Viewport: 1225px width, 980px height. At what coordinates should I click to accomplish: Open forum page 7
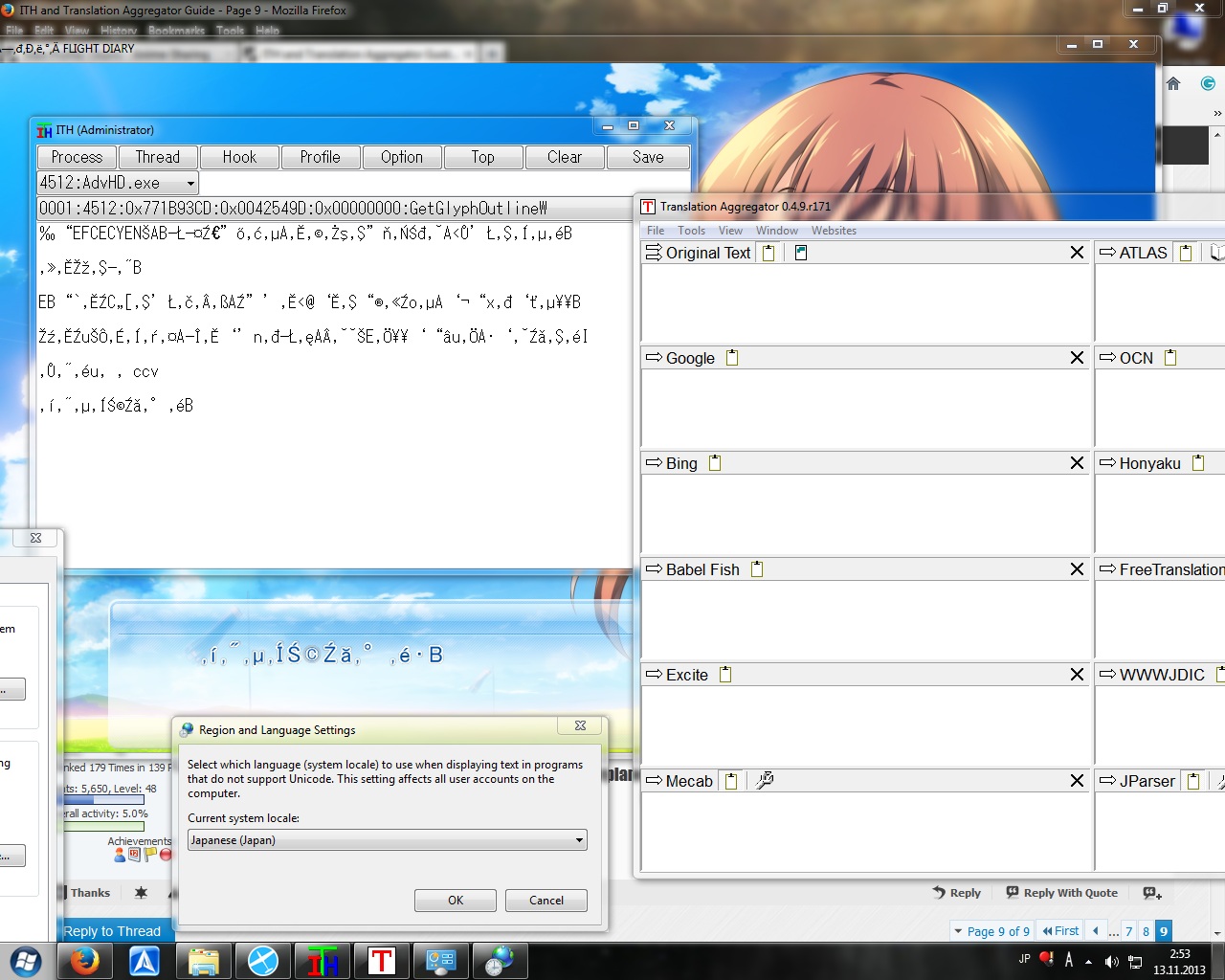(1129, 931)
